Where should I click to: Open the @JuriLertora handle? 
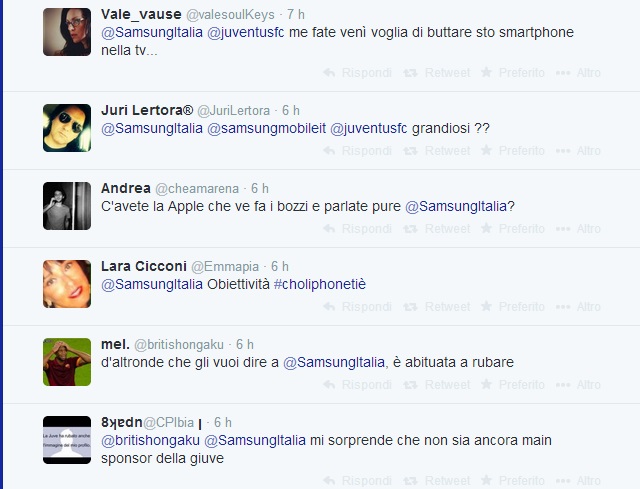coord(233,111)
